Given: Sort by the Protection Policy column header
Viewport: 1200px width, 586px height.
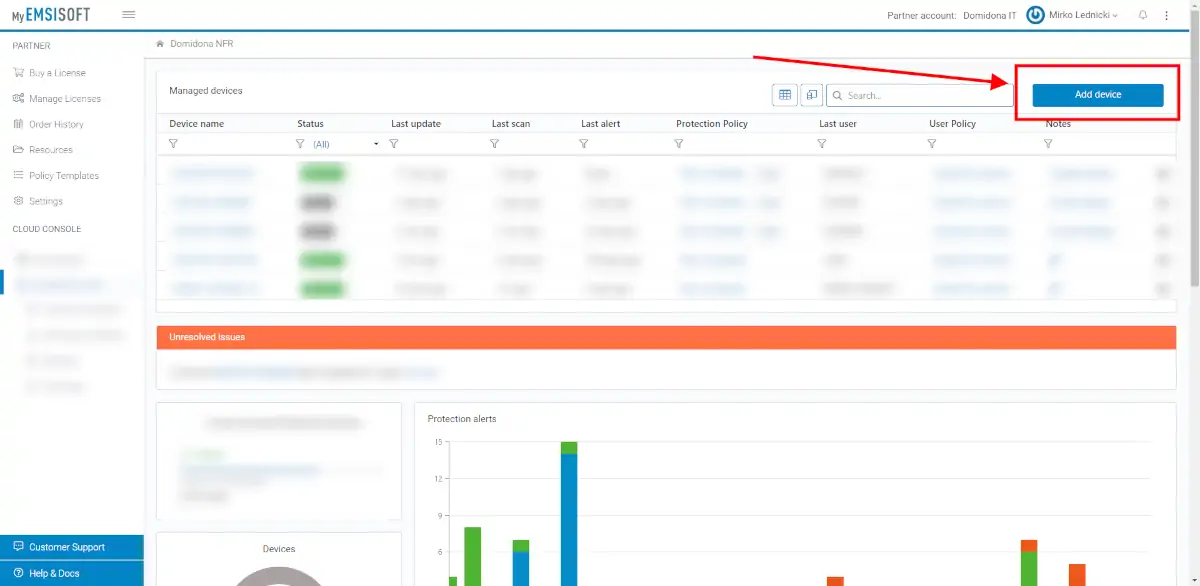Looking at the screenshot, I should pos(712,124).
